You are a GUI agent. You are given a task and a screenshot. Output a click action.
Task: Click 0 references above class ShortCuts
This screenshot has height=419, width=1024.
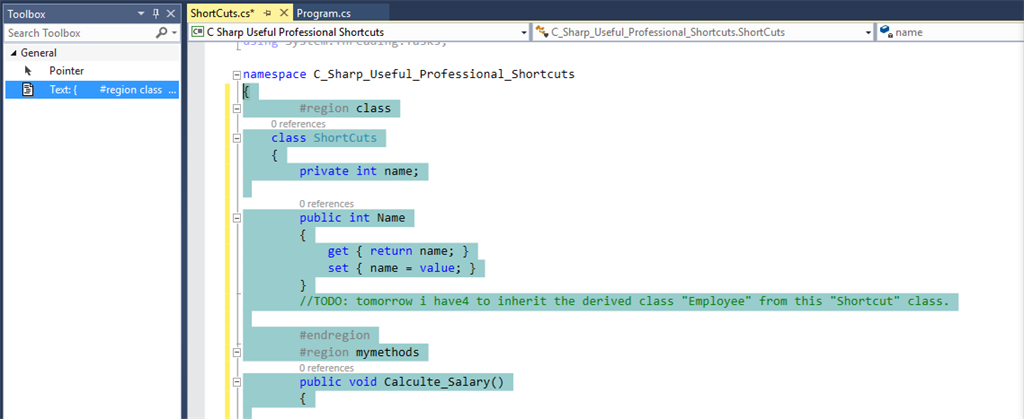tap(298, 123)
